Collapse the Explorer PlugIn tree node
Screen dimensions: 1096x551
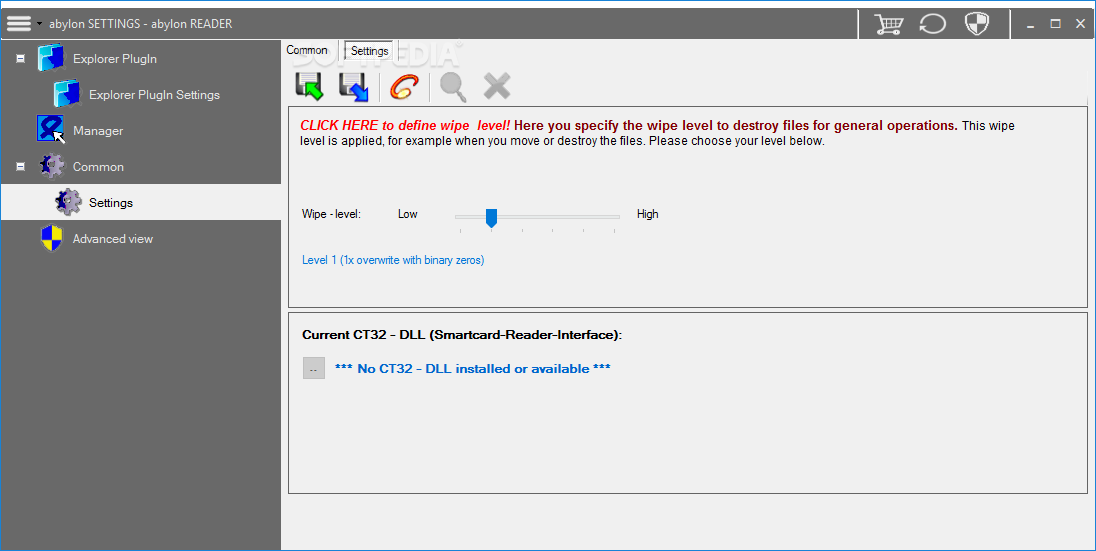click(x=20, y=59)
